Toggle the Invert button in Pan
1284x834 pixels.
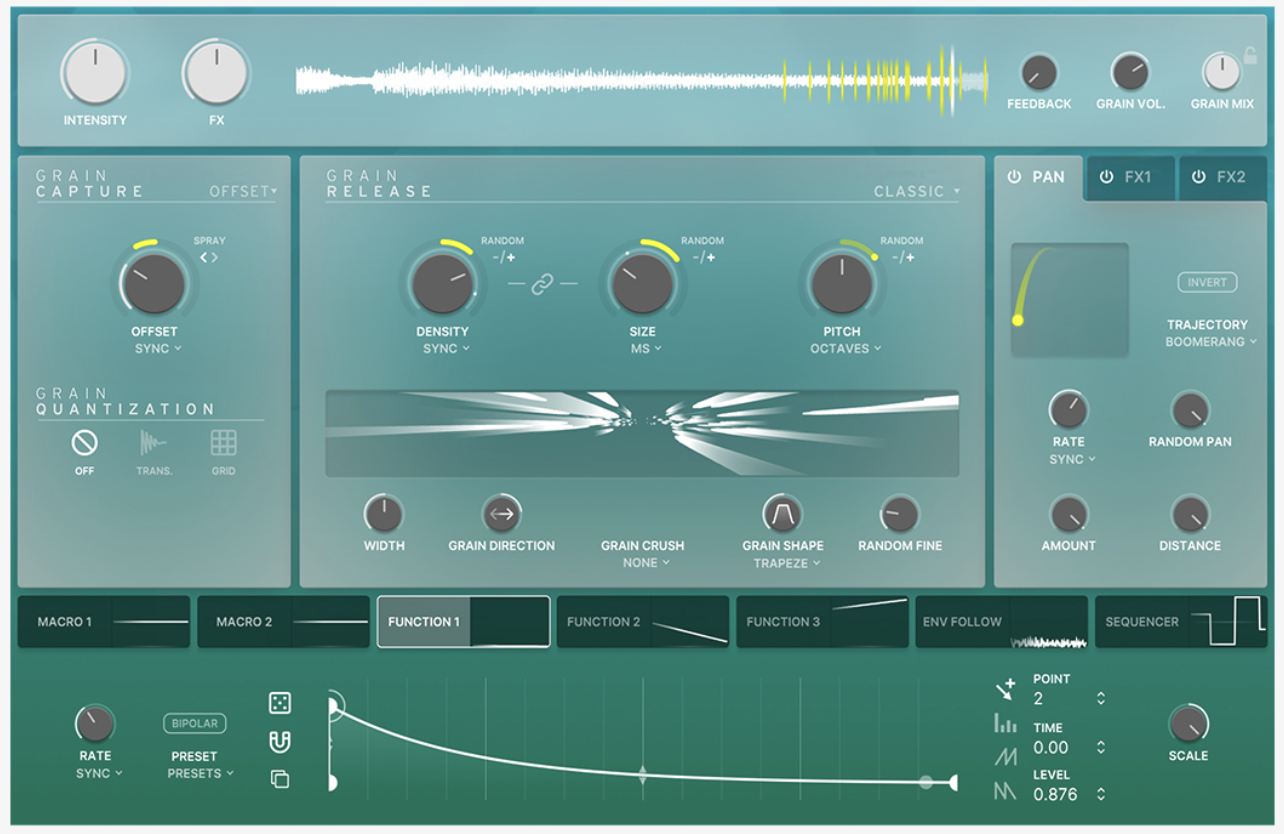coord(1207,282)
